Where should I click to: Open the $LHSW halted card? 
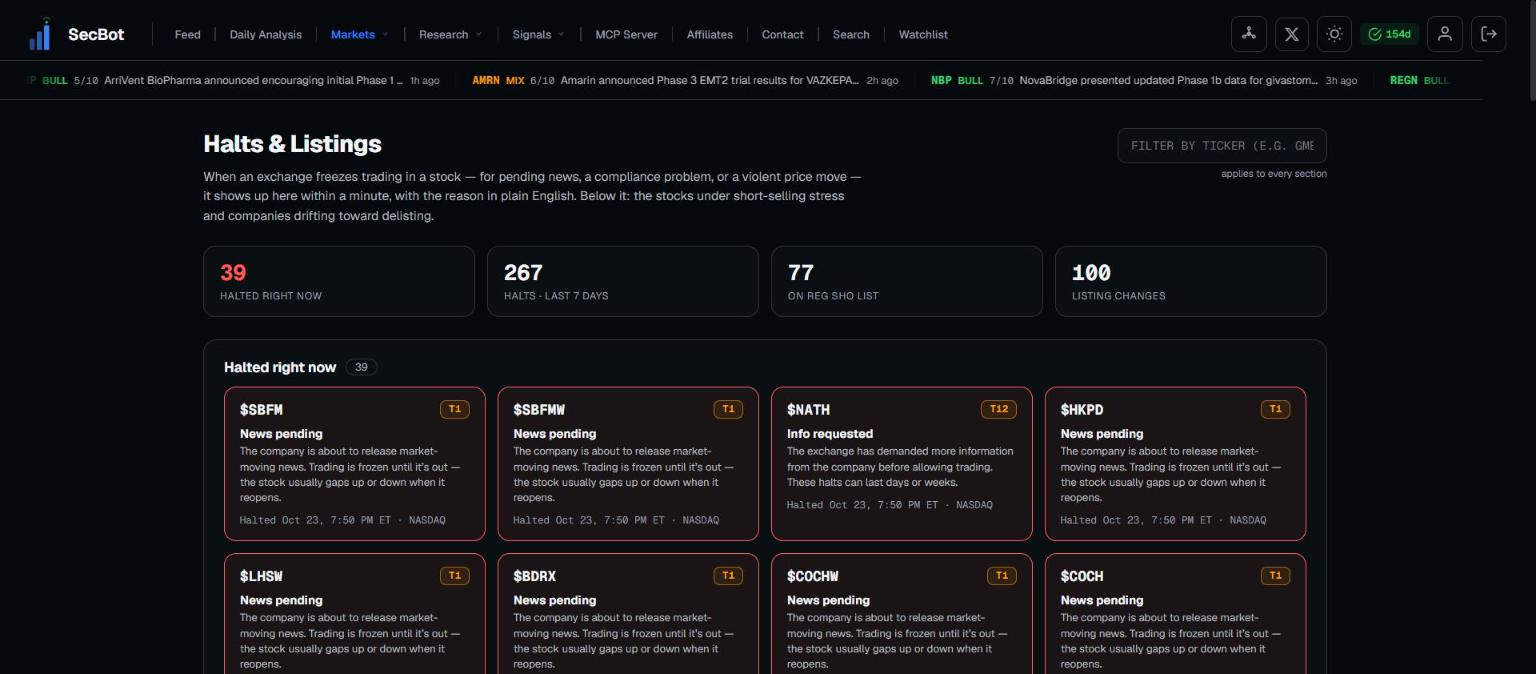[355, 613]
